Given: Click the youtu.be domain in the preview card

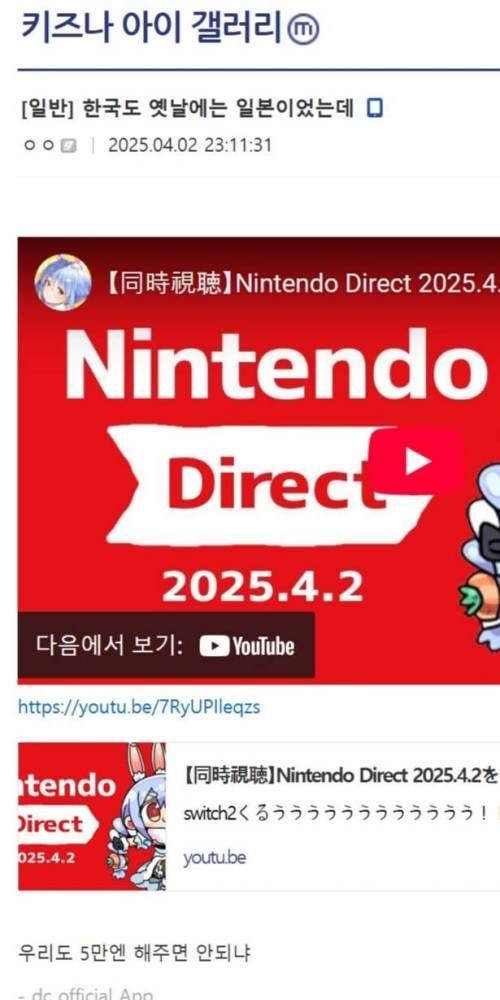Looking at the screenshot, I should click(214, 858).
